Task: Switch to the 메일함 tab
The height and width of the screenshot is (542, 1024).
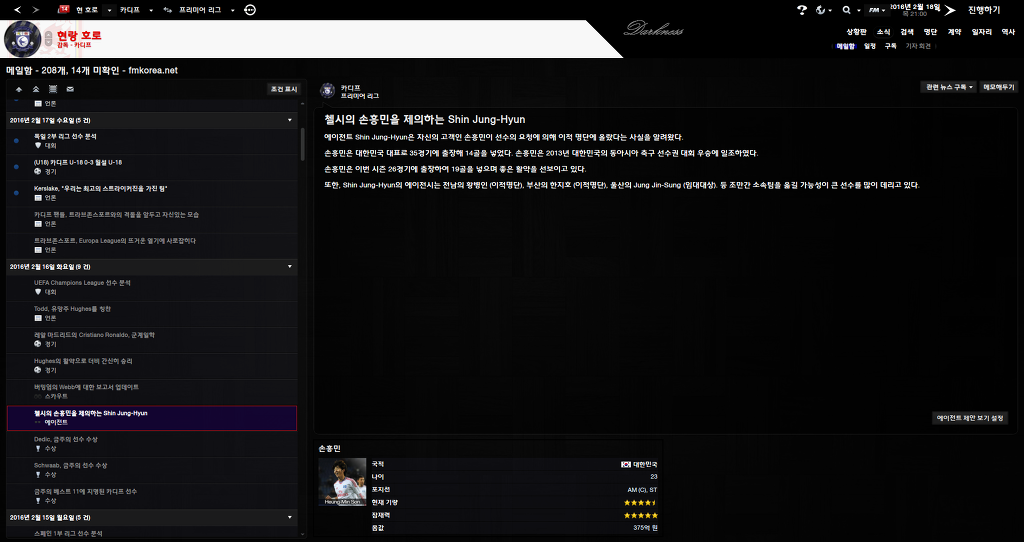Action: pyautogui.click(x=846, y=46)
